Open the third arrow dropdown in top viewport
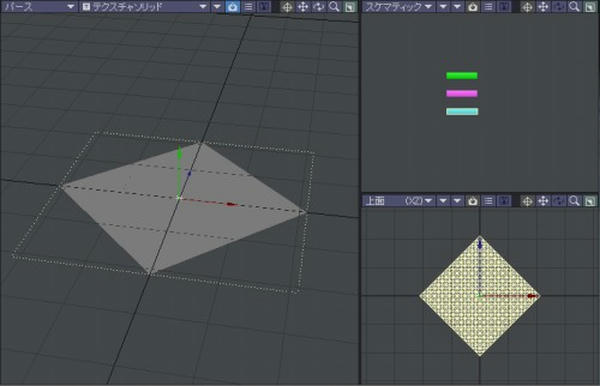The image size is (600, 386). [457, 200]
